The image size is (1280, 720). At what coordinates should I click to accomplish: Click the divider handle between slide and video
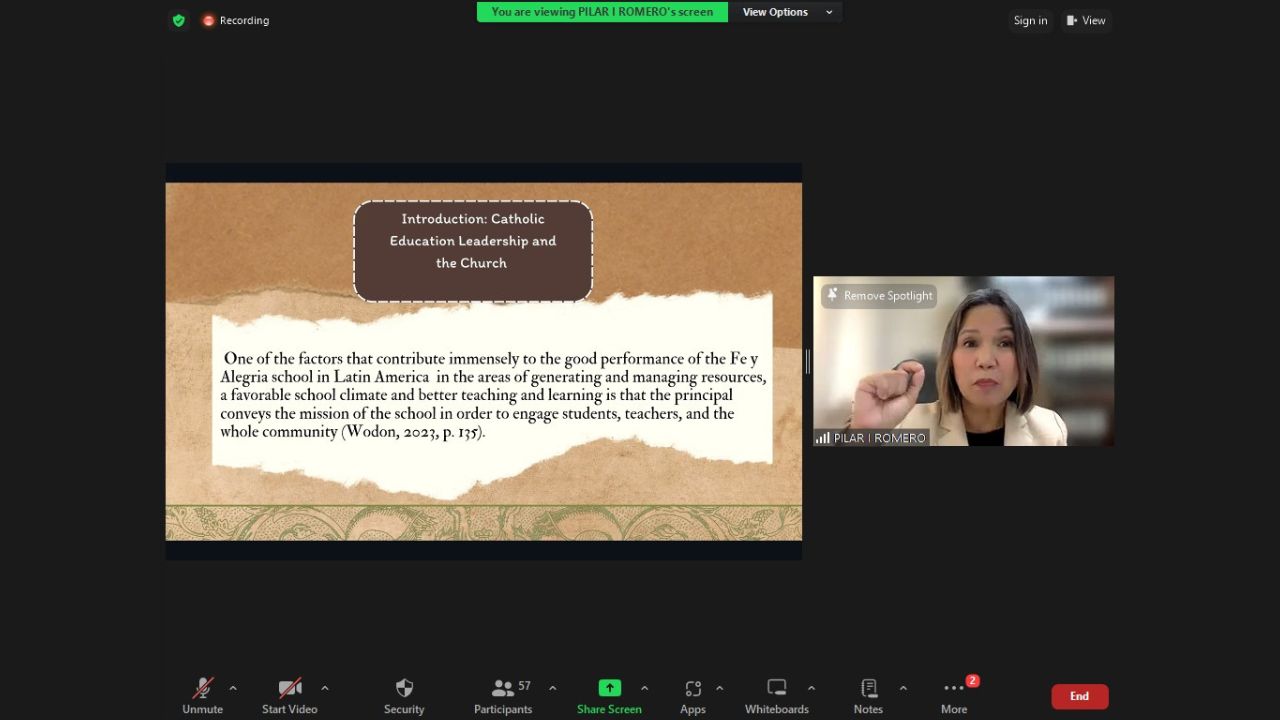pyautogui.click(x=807, y=361)
